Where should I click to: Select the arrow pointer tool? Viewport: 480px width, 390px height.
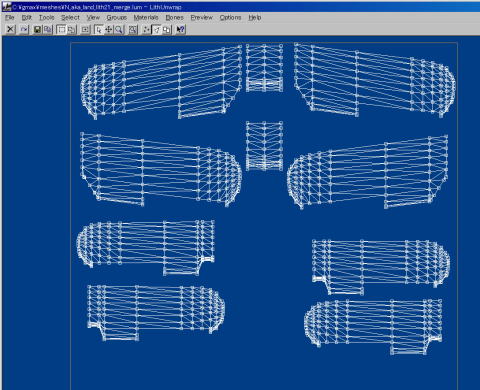click(x=99, y=30)
